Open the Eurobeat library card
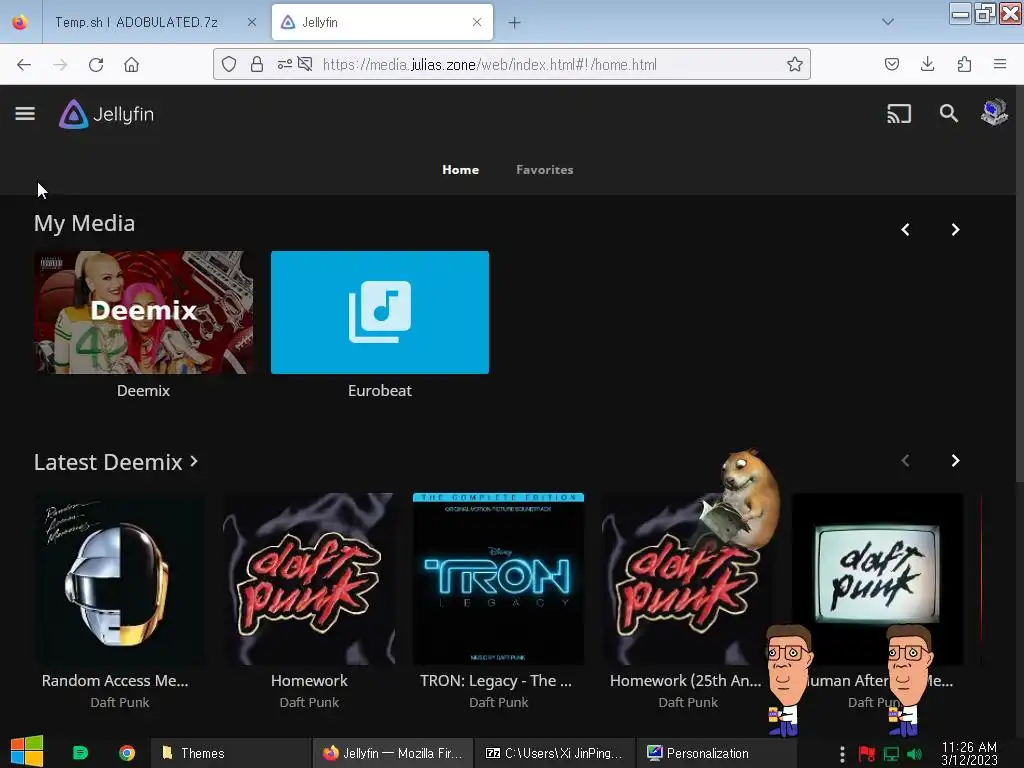This screenshot has height=768, width=1024. [379, 312]
